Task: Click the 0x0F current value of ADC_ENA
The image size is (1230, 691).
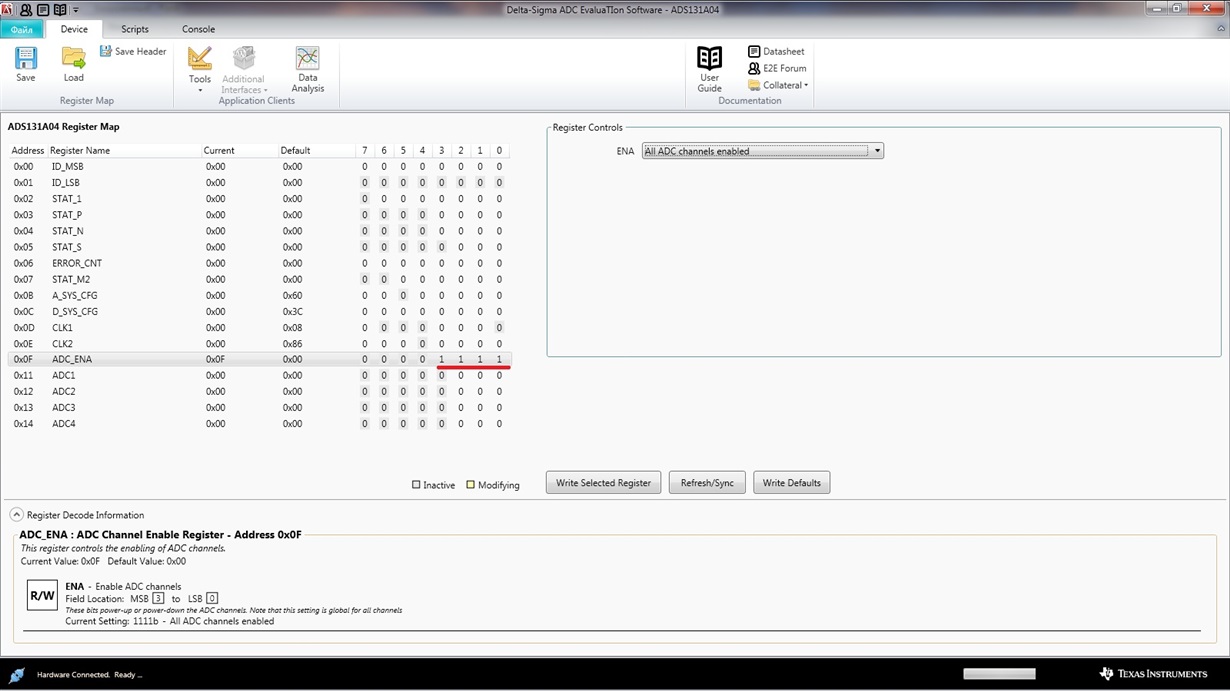Action: [216, 359]
